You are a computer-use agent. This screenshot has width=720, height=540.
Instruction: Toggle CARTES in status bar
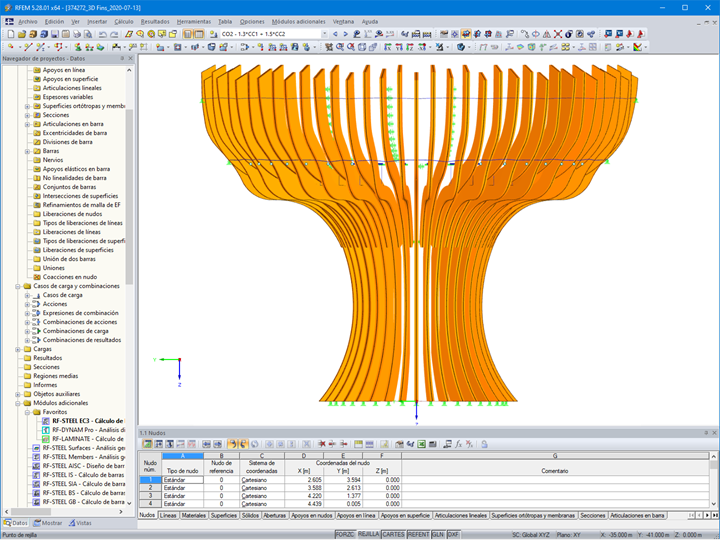[x=393, y=535]
